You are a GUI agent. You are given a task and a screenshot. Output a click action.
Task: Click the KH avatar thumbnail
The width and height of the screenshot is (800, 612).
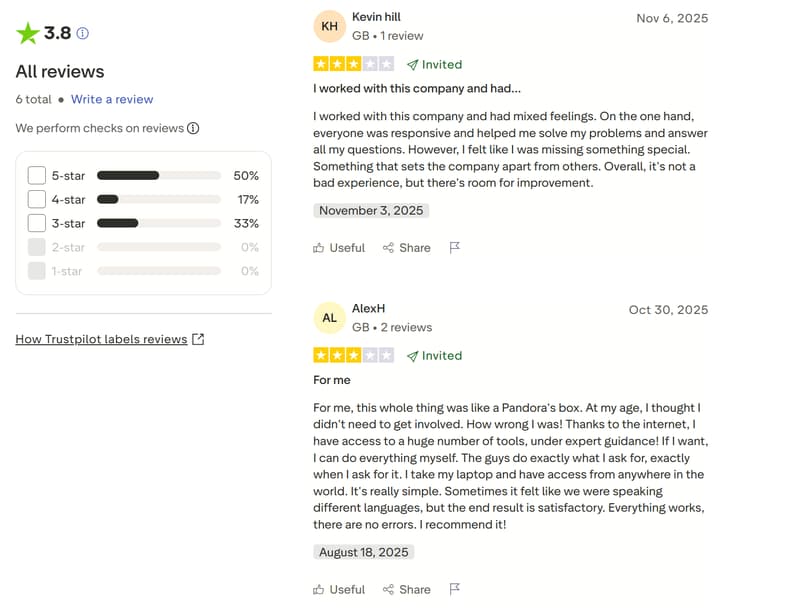pos(329,27)
